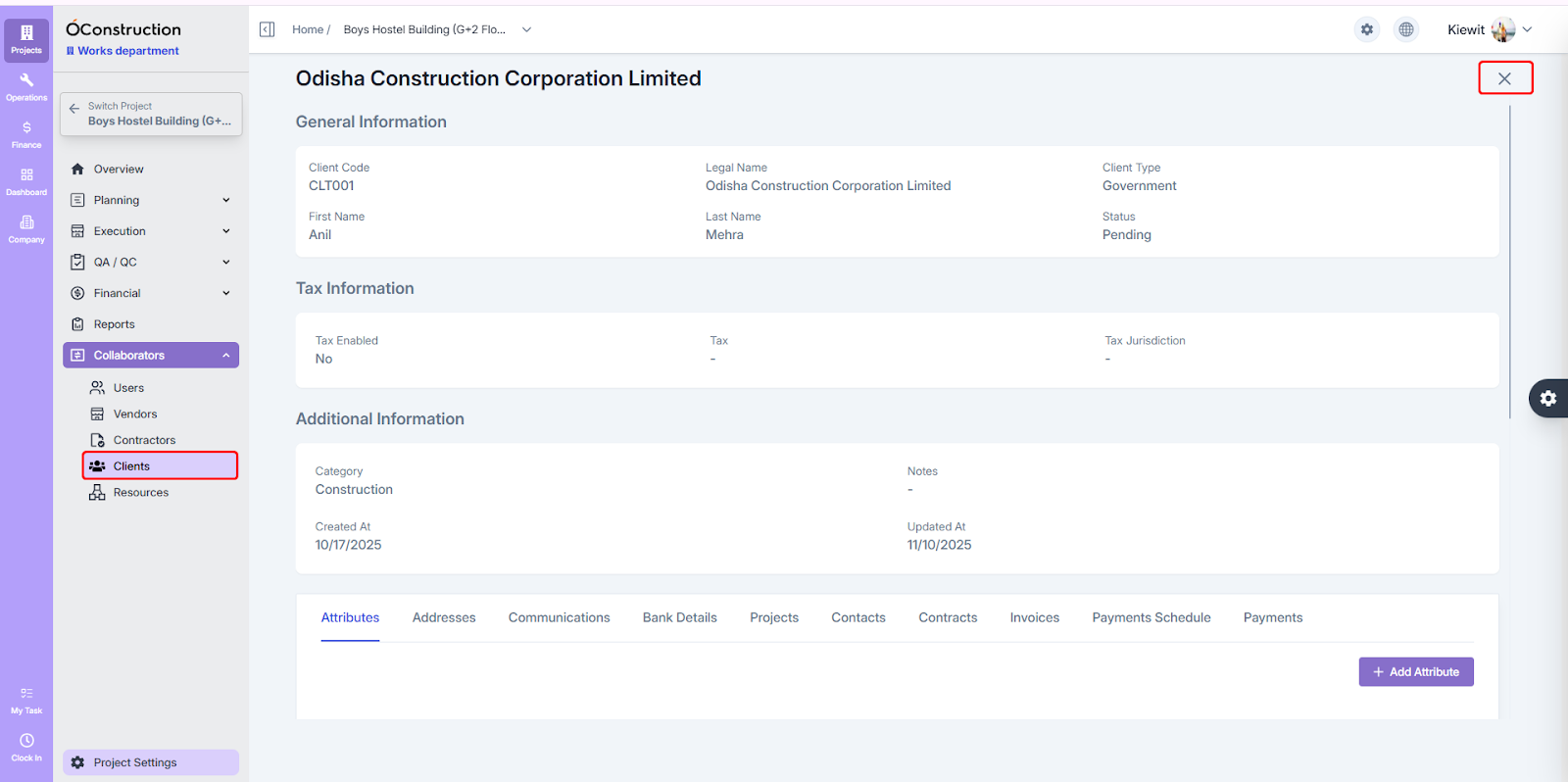The height and width of the screenshot is (782, 1568).
Task: Switch to the Addresses tab
Action: [444, 617]
